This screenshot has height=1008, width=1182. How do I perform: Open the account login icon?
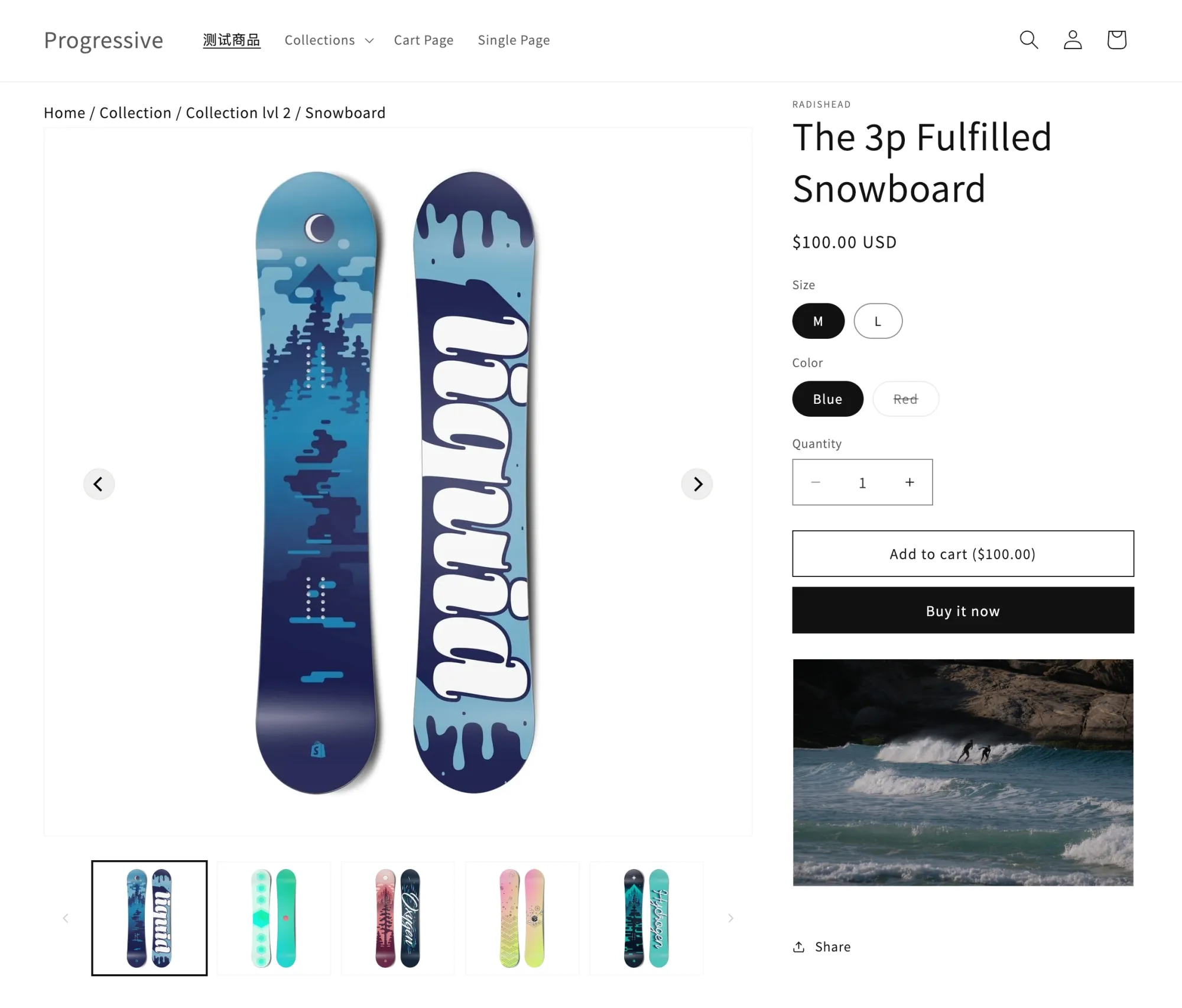point(1072,40)
